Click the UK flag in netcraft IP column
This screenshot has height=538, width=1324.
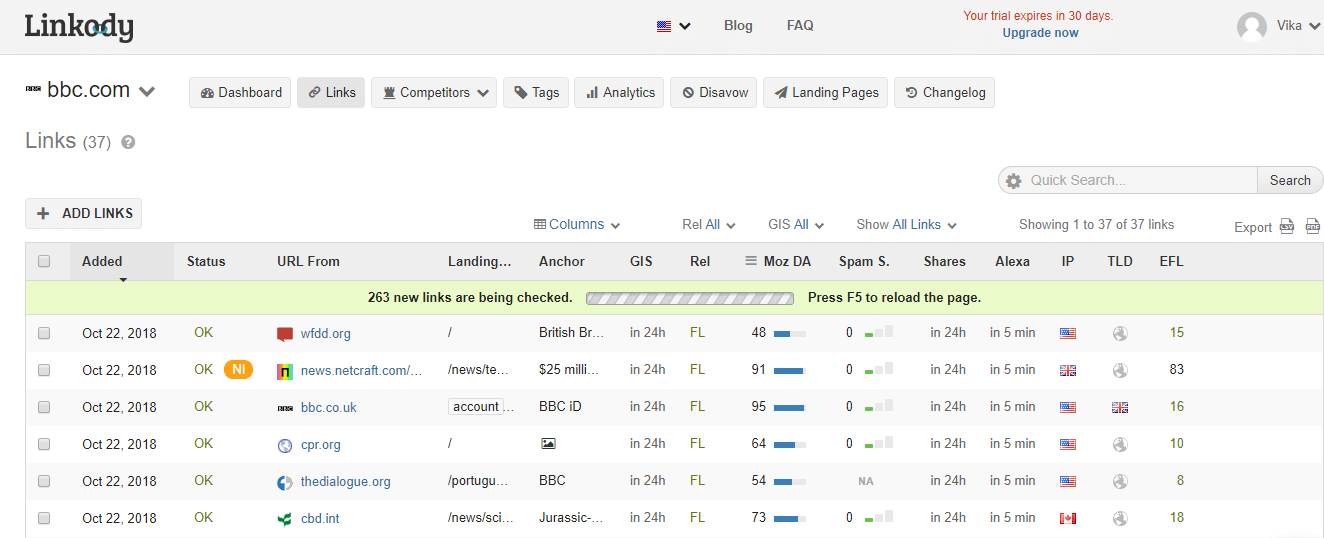1068,370
